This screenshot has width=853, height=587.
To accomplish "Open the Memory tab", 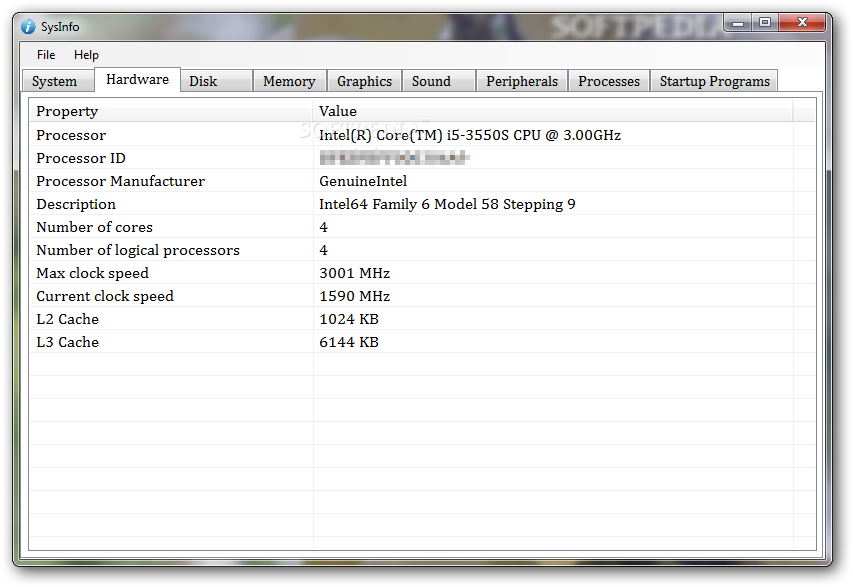I will point(289,81).
